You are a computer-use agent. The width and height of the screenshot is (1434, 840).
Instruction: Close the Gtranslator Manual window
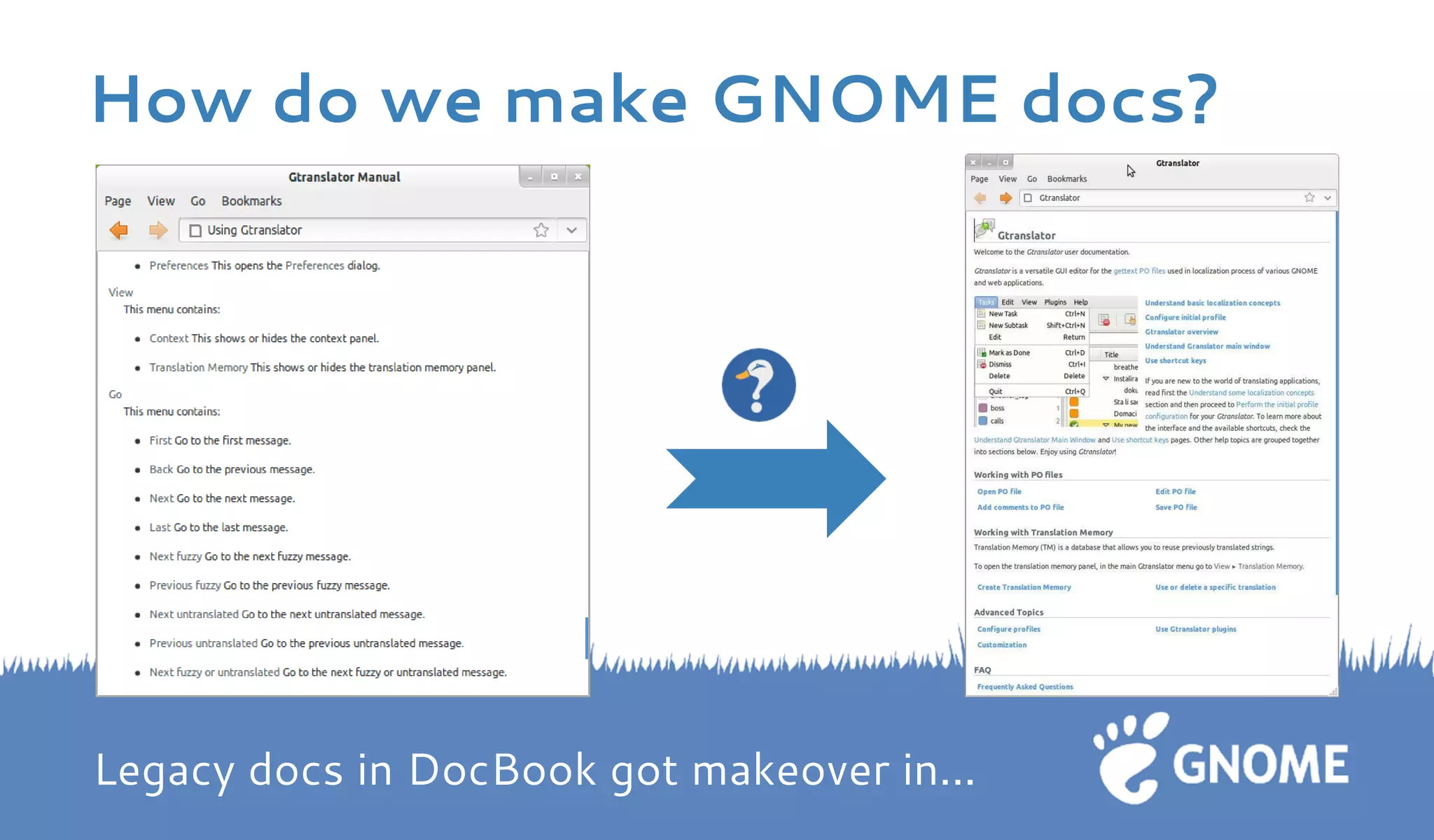point(578,176)
